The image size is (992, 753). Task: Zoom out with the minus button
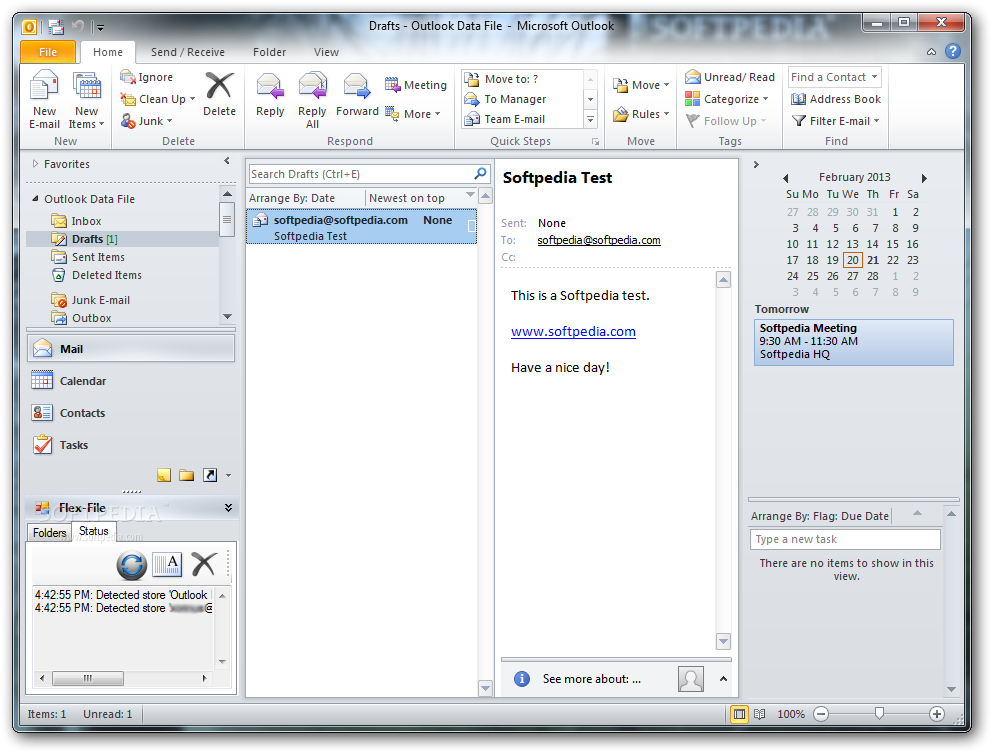point(821,714)
